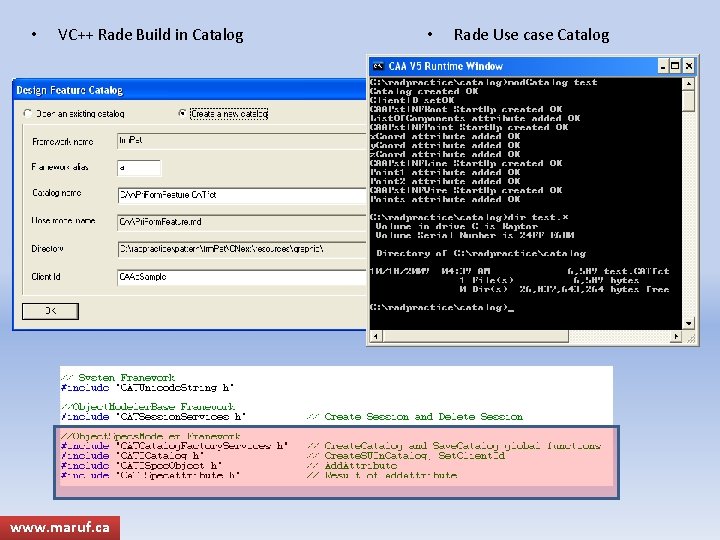Screen dimensions: 720x540
Task: Click 'Directory of C:\radpractice\catalog' console line
Action: [481, 253]
